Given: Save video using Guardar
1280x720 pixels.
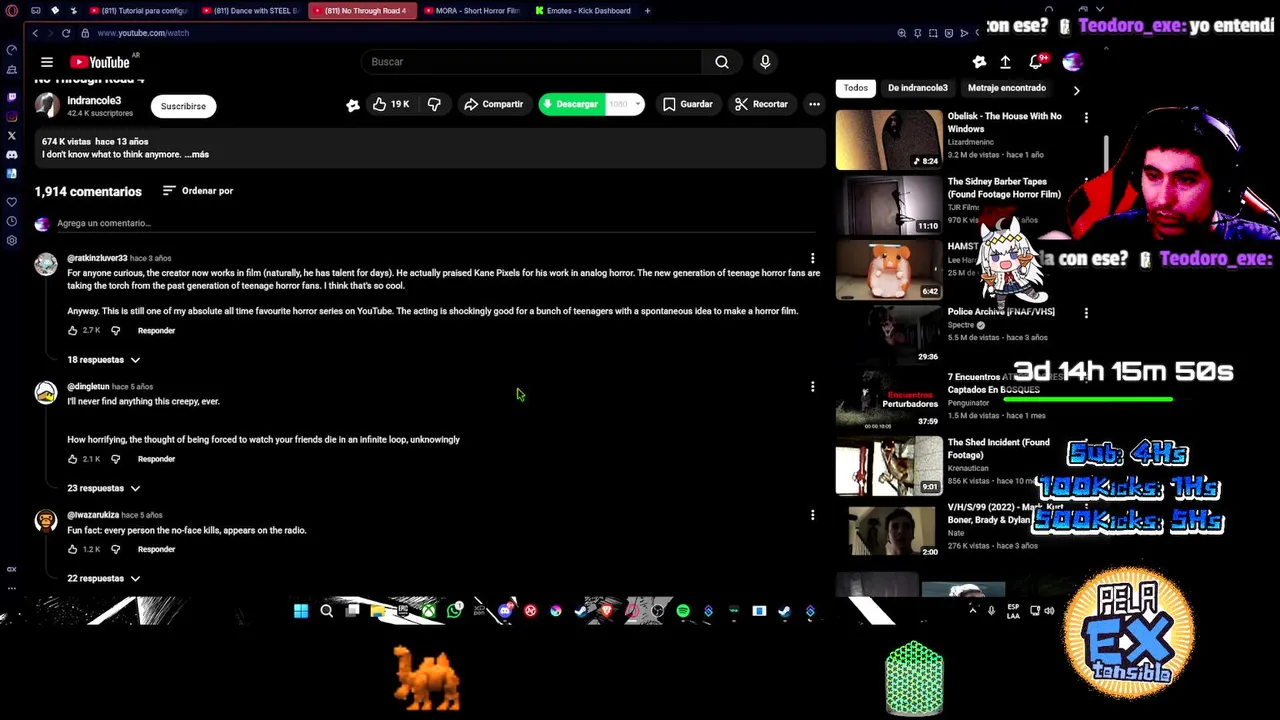Looking at the screenshot, I should coord(688,104).
